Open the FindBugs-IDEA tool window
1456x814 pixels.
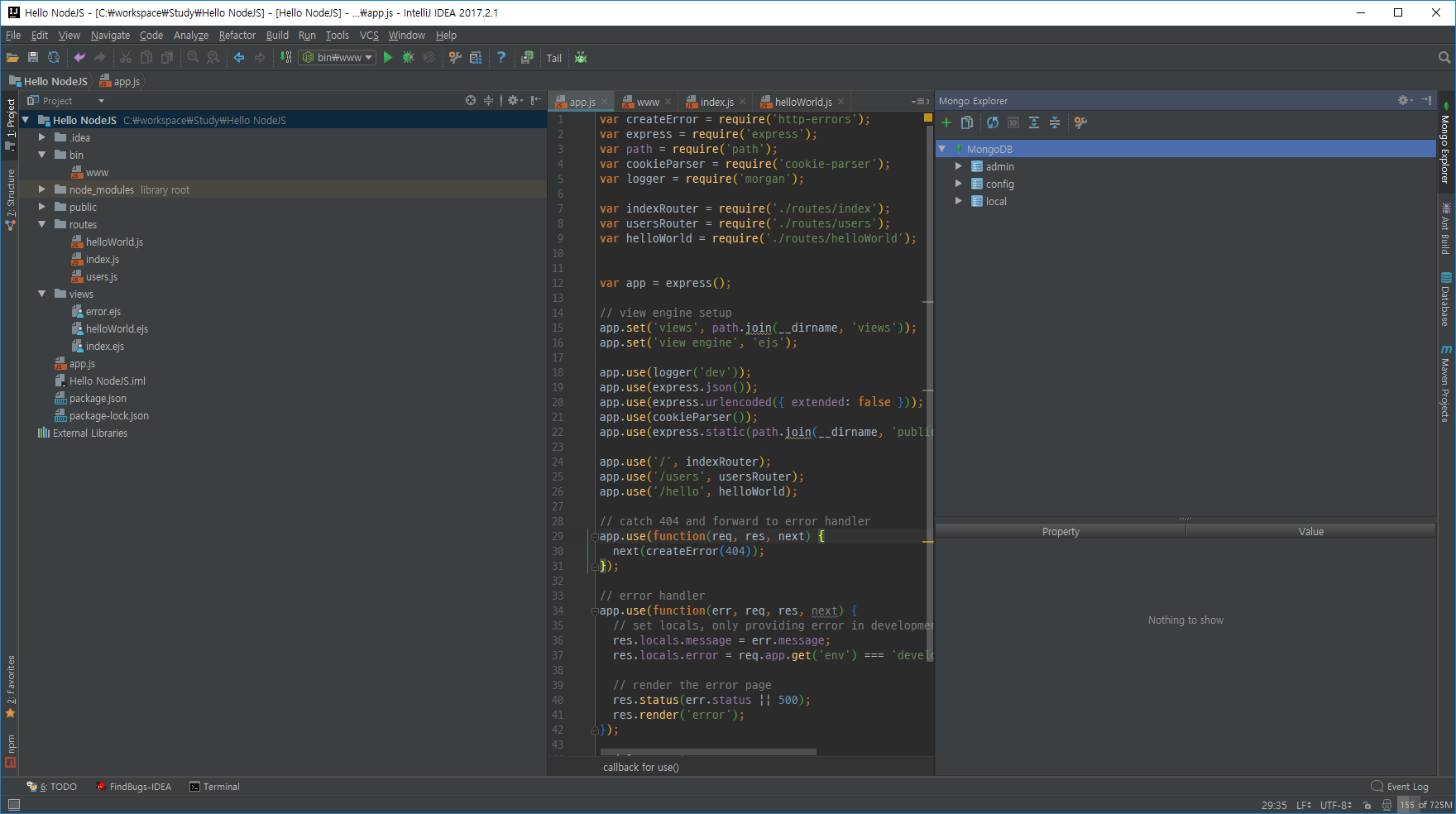pos(134,787)
